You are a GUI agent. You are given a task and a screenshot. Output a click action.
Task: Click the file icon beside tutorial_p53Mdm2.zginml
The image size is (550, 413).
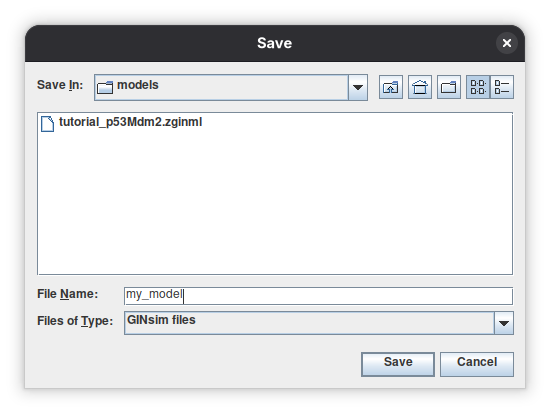(x=47, y=124)
